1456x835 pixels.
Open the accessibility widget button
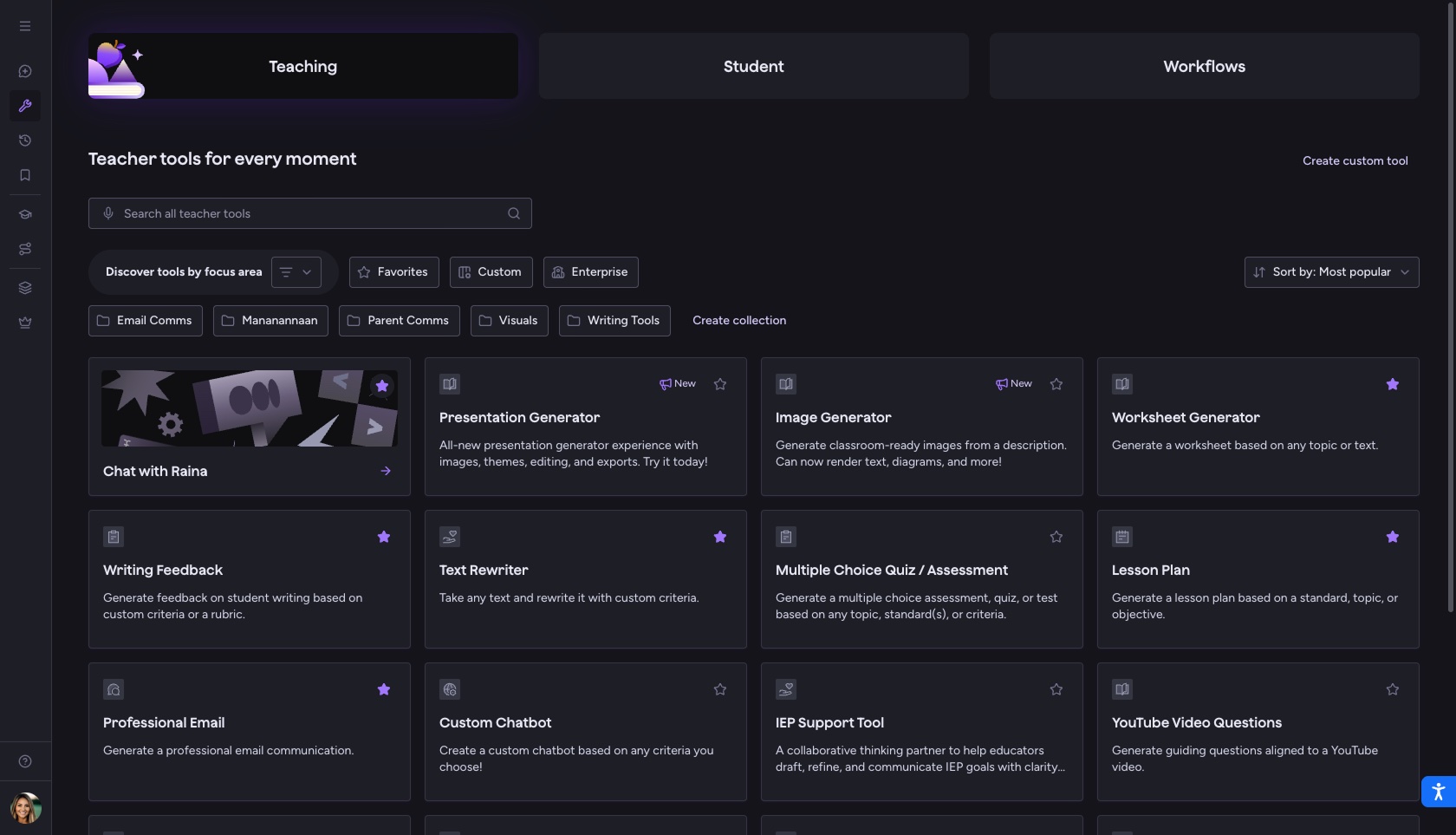pos(1438,792)
